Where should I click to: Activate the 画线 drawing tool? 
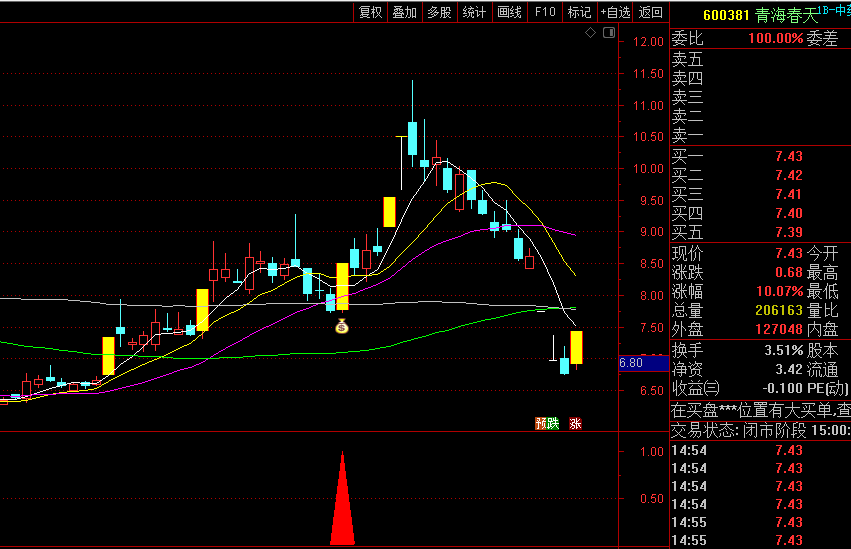click(x=509, y=12)
